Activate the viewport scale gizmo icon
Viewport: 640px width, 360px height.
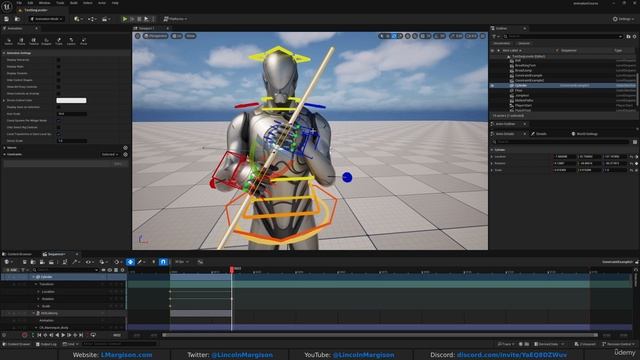pyautogui.click(x=400, y=36)
